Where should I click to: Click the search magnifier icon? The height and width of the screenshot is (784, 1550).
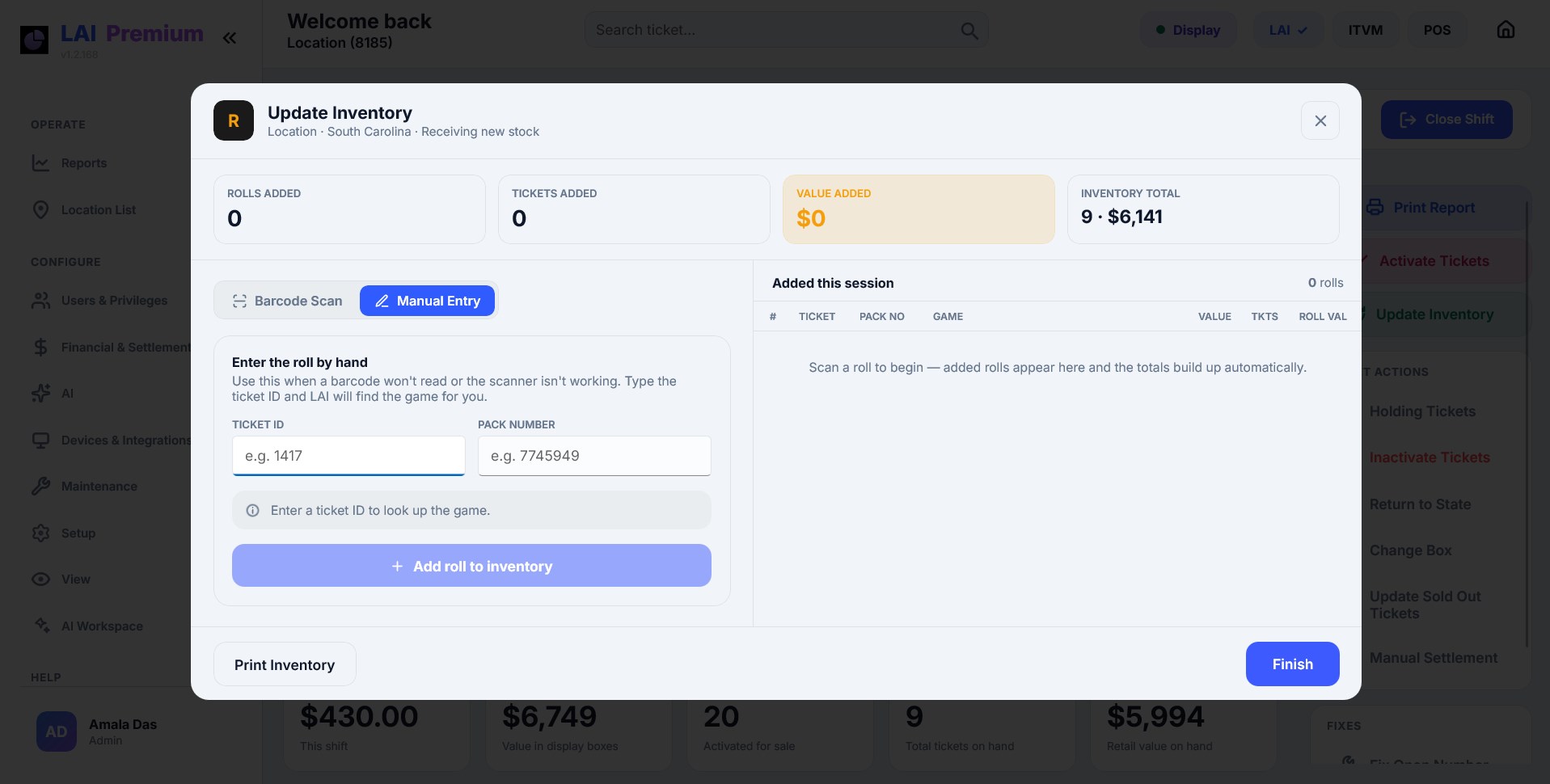[x=969, y=31]
